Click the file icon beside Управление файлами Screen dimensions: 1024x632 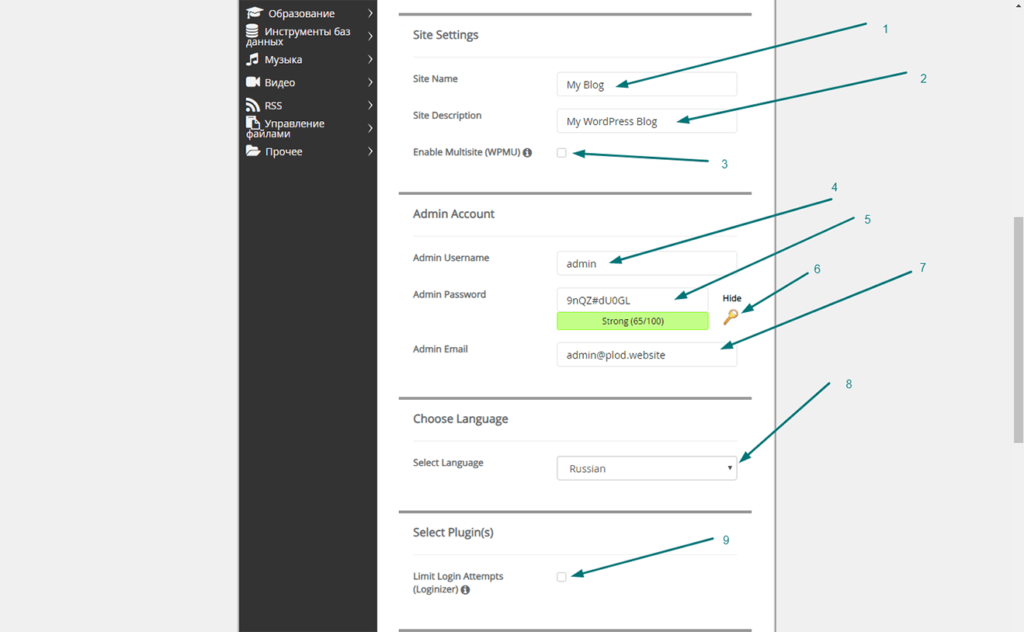pyautogui.click(x=253, y=122)
